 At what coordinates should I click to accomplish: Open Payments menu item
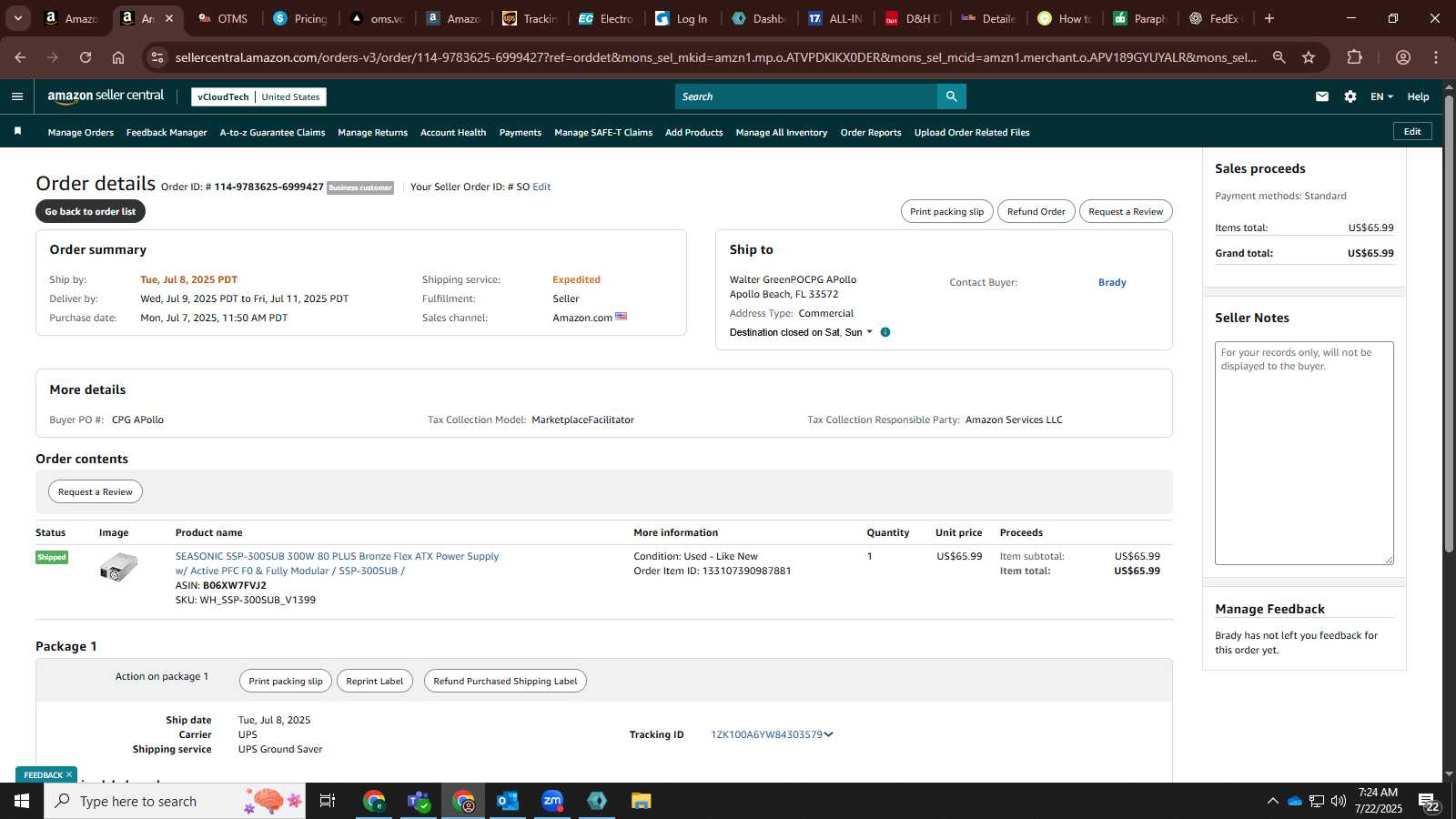click(x=521, y=133)
